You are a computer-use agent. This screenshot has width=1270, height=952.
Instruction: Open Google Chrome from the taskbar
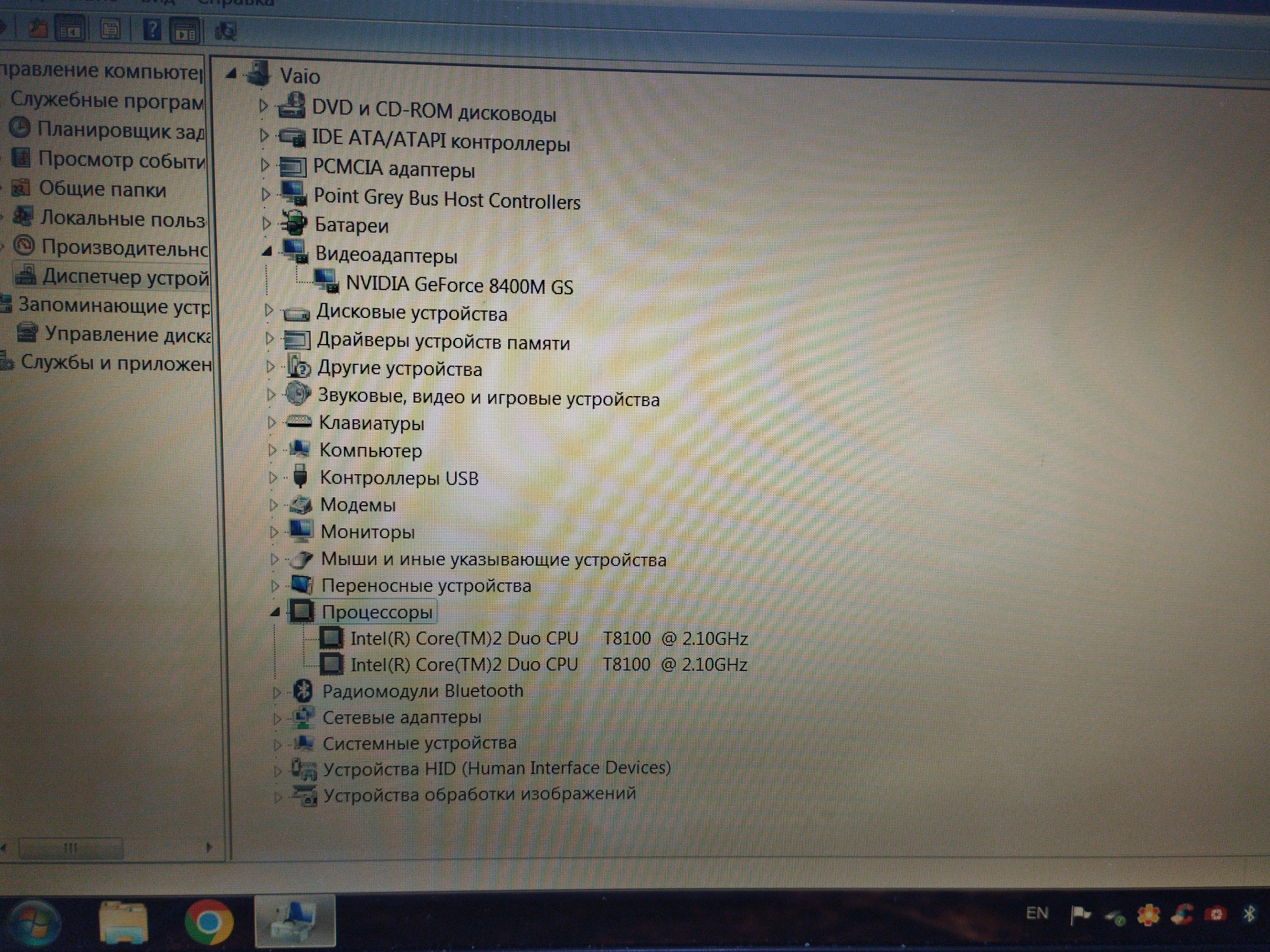[209, 922]
